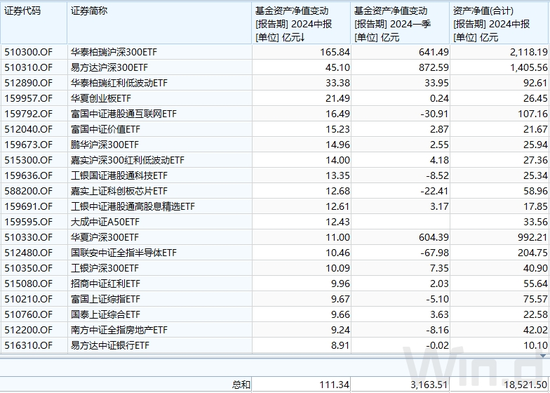Select code 512480.OF
Screen dimensions: 550x393
tap(28, 253)
